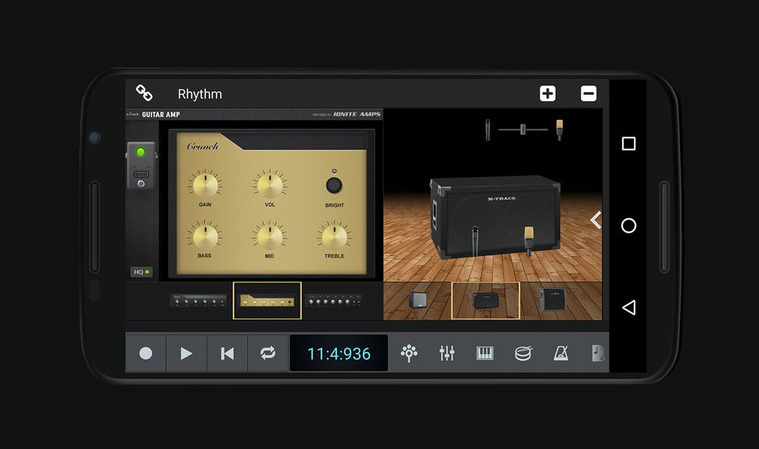
Task: Click the boost pedal footswitch knob
Action: 141,184
